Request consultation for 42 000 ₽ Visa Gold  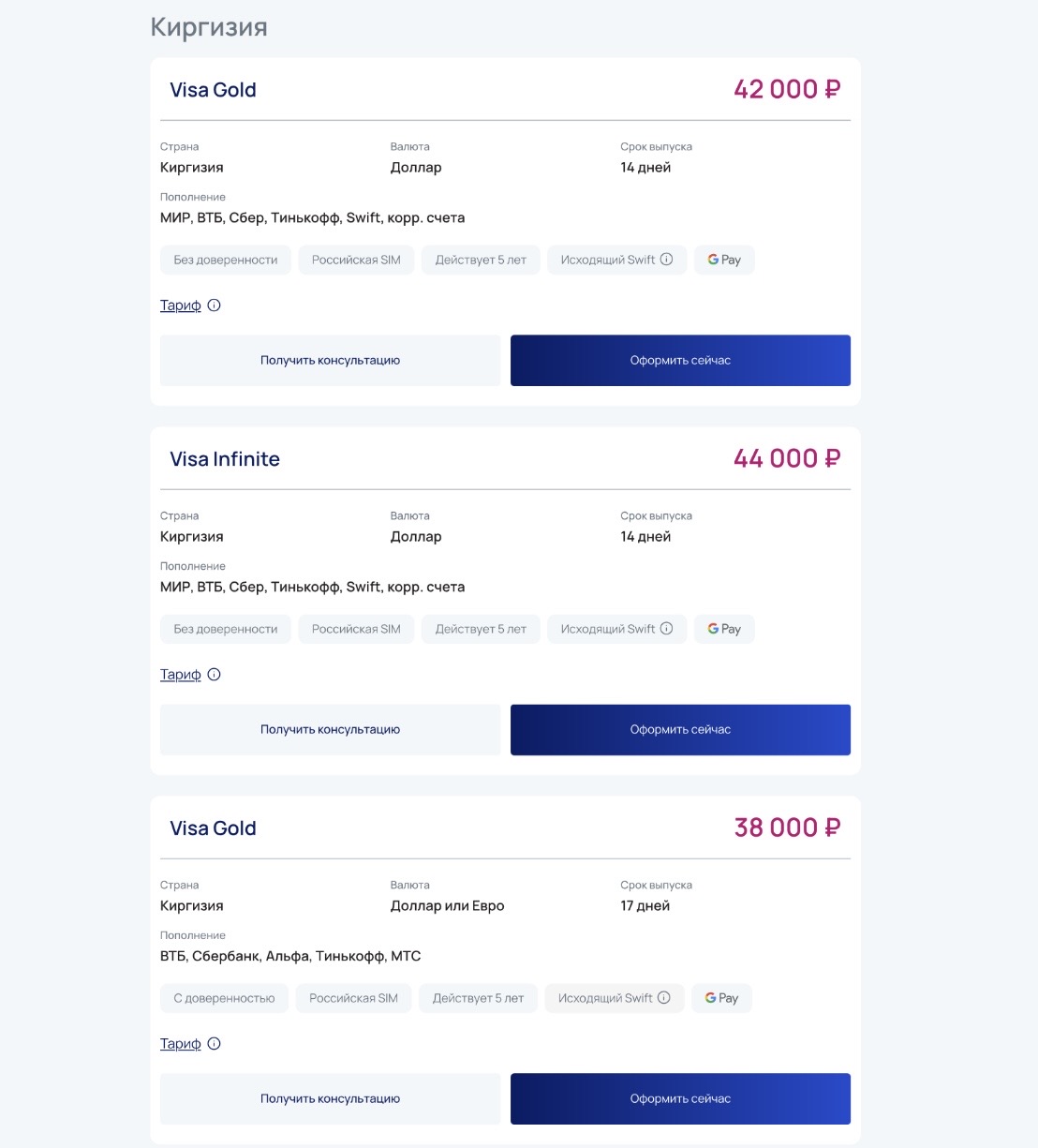(x=330, y=361)
